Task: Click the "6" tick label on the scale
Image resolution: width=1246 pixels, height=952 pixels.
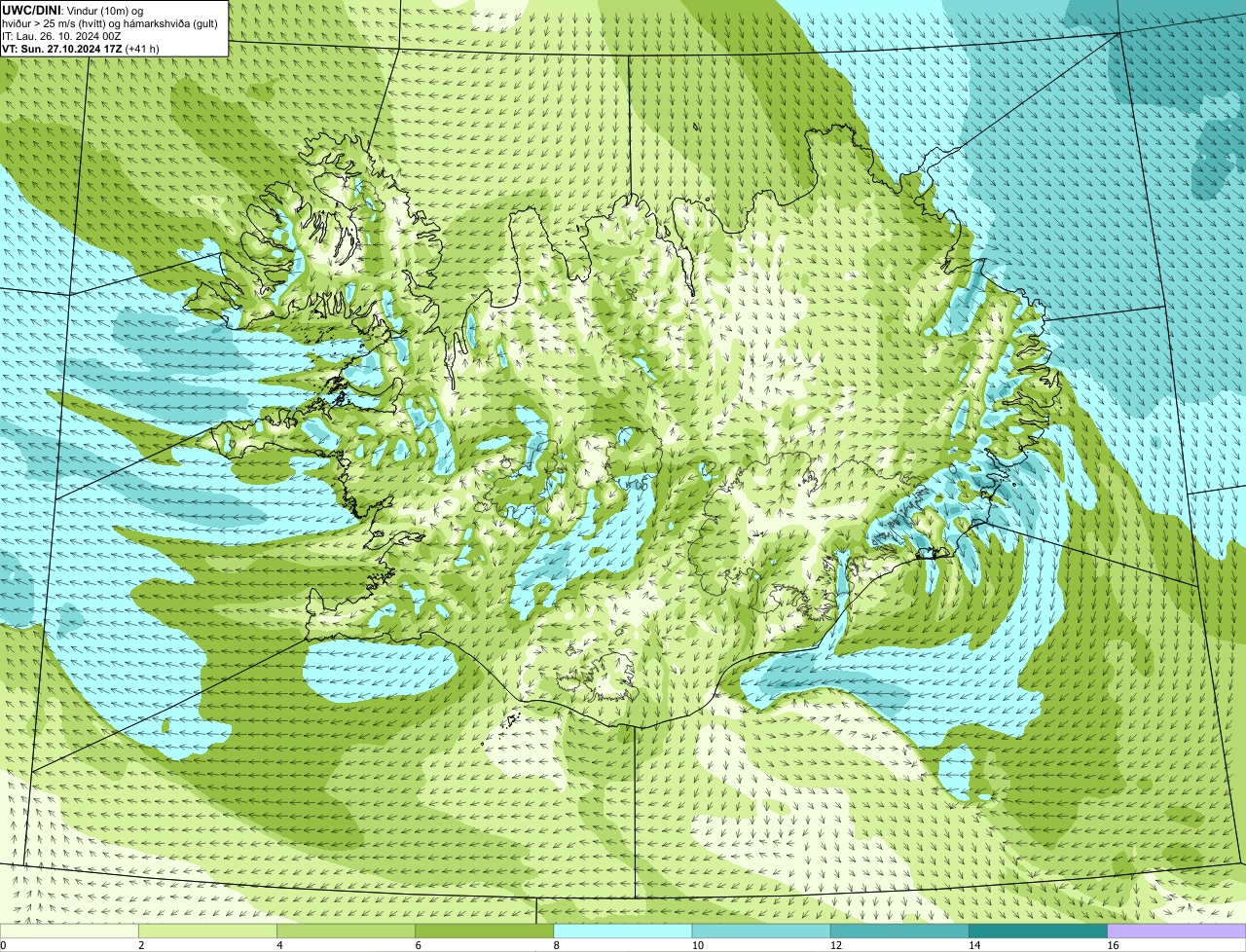Action: click(x=418, y=945)
